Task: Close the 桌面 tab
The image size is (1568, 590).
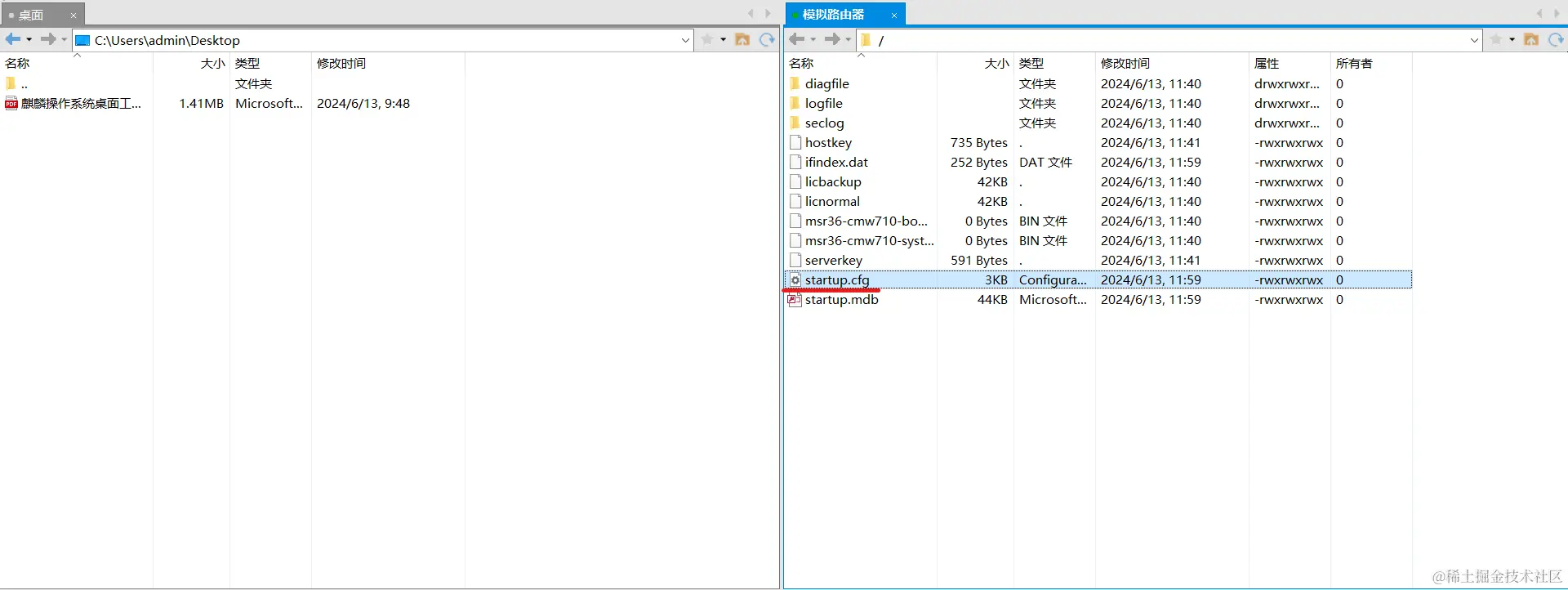Action: tap(73, 16)
